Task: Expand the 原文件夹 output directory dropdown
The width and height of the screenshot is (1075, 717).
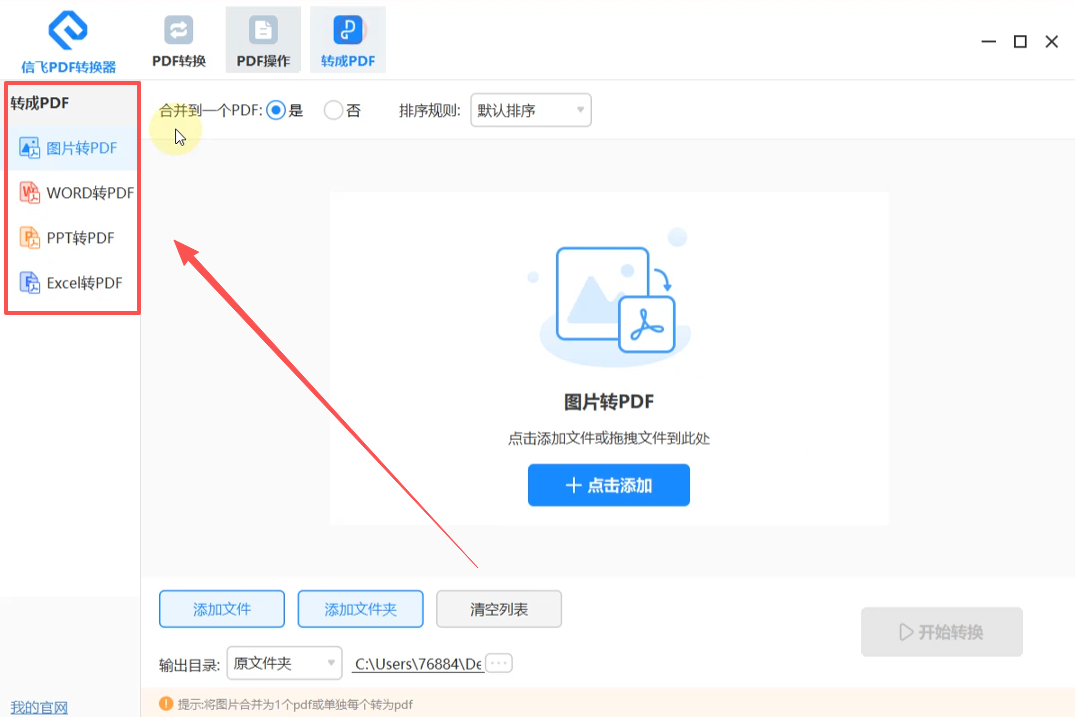Action: pyautogui.click(x=285, y=663)
